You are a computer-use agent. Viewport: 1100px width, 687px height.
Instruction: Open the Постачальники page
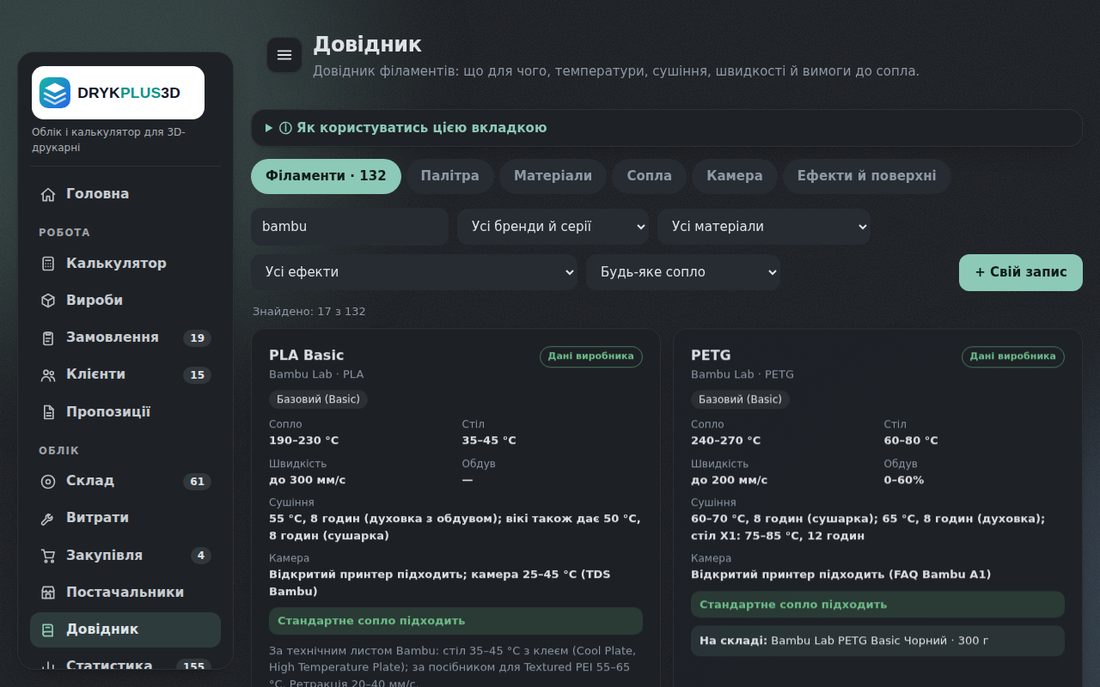click(x=126, y=592)
